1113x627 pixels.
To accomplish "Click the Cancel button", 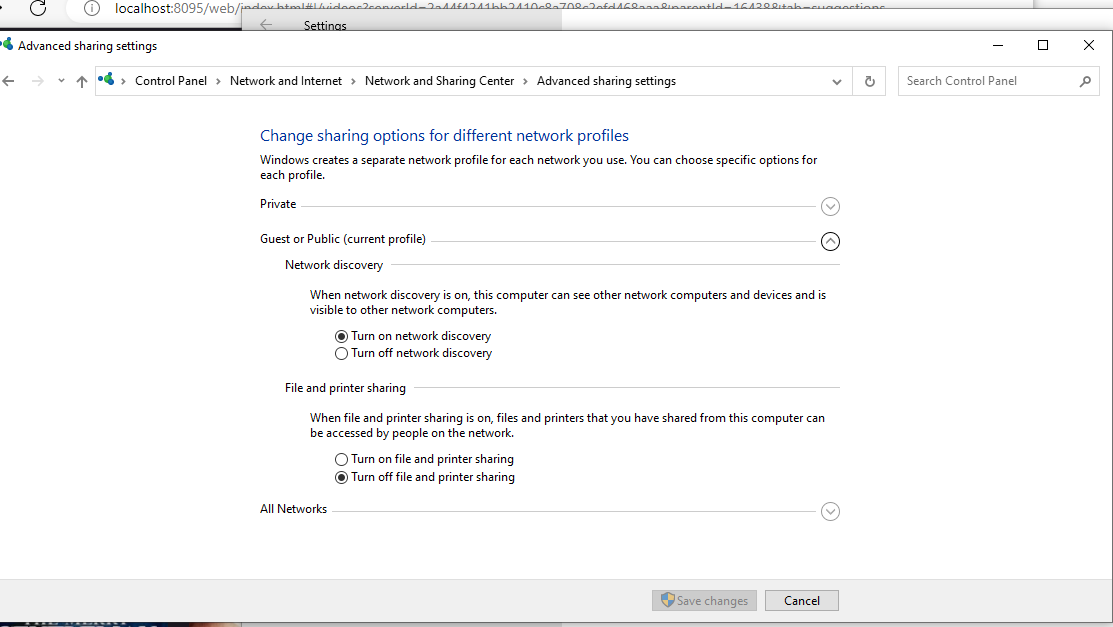I will (801, 601).
